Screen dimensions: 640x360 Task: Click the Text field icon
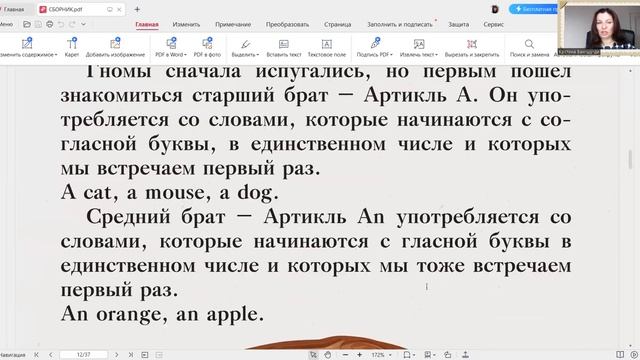327,44
